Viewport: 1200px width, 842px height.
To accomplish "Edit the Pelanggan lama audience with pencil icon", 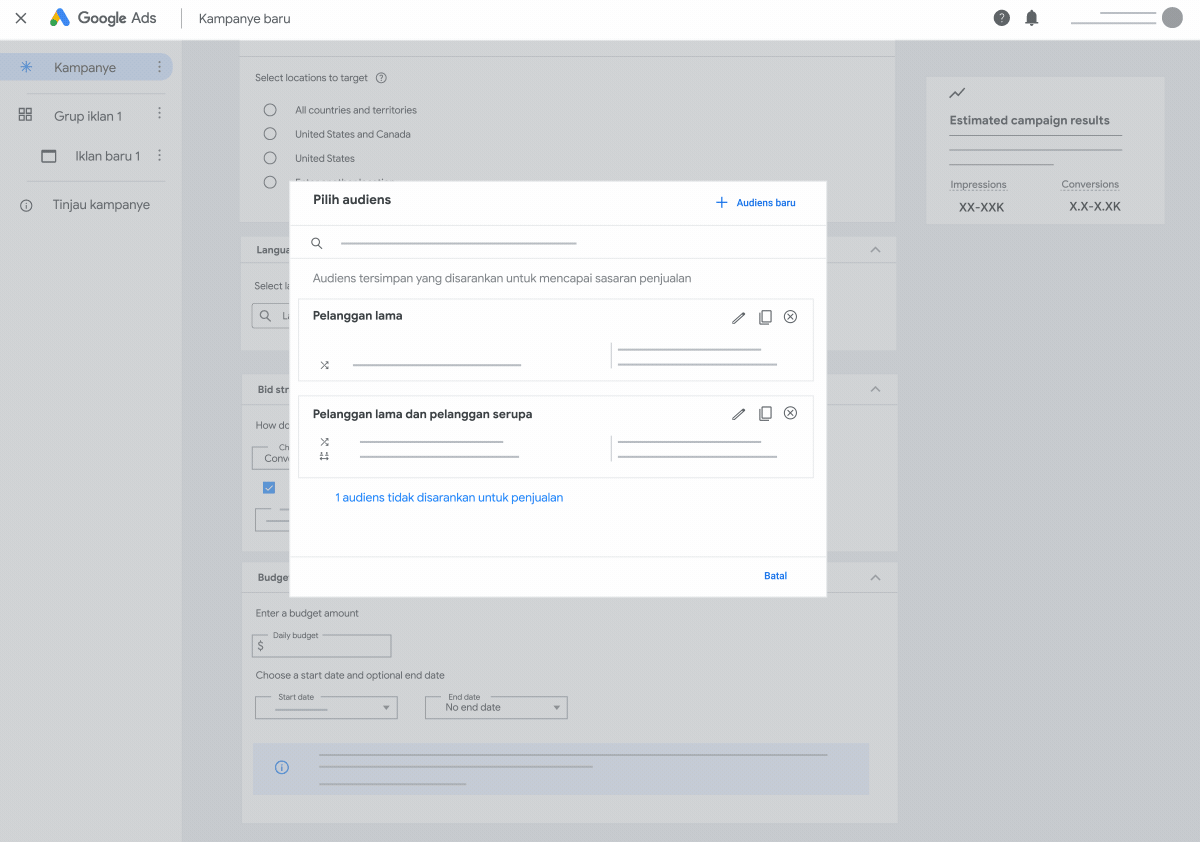I will pyautogui.click(x=738, y=317).
